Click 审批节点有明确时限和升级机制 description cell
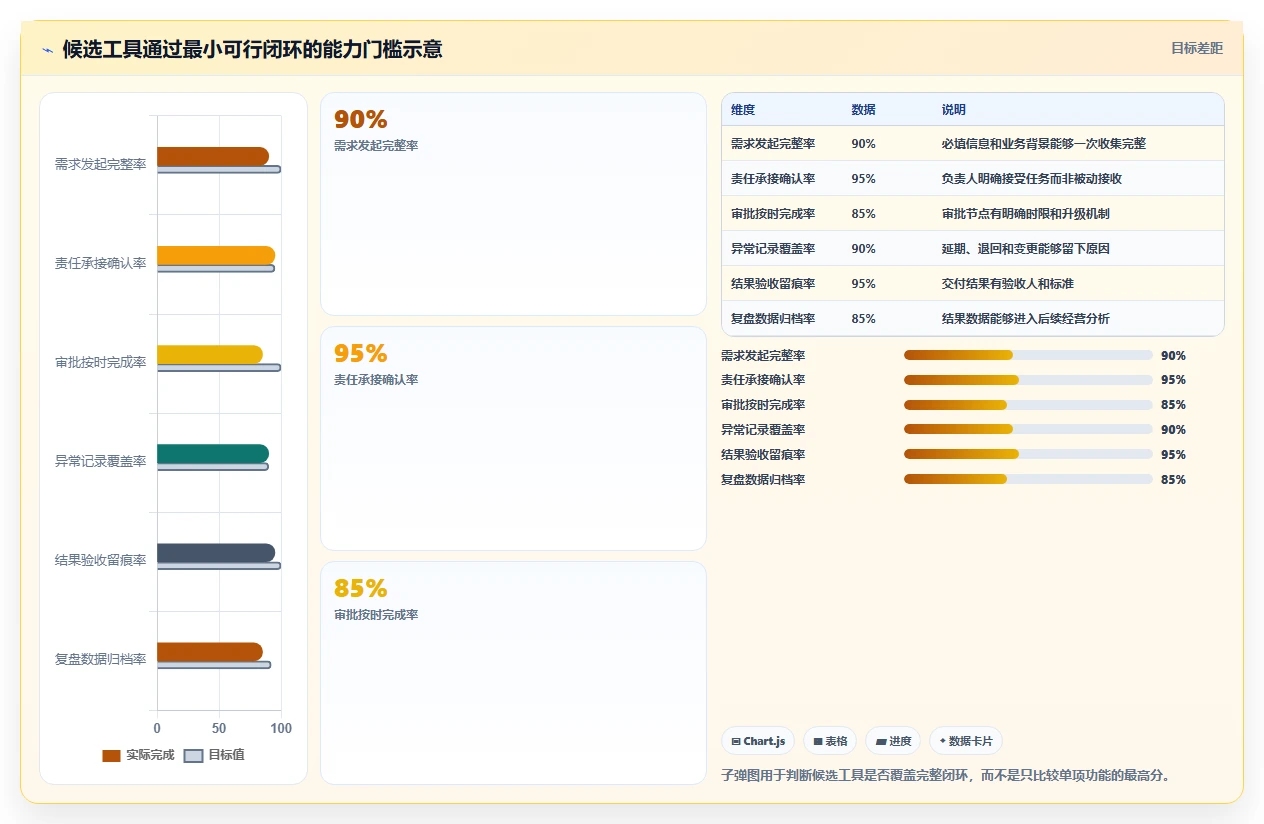This screenshot has width=1264, height=824. [1025, 214]
